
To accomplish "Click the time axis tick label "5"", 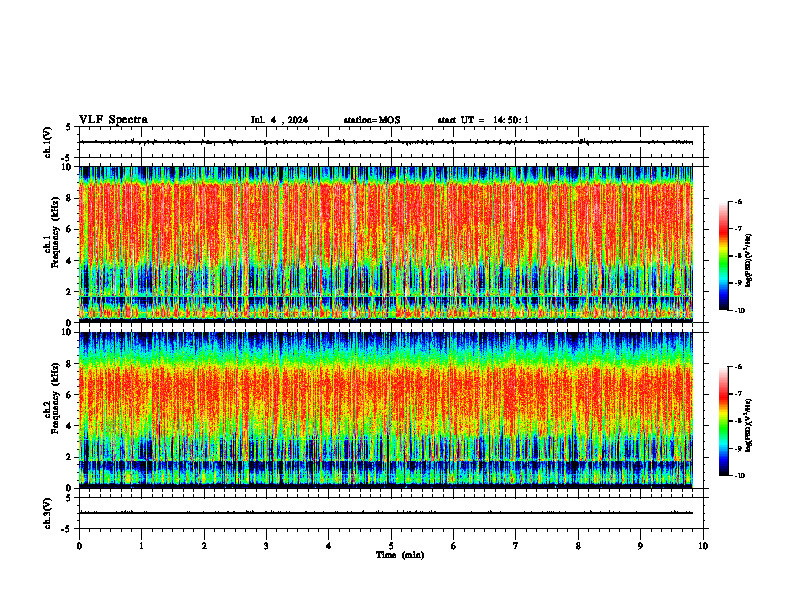I will coord(391,546).
